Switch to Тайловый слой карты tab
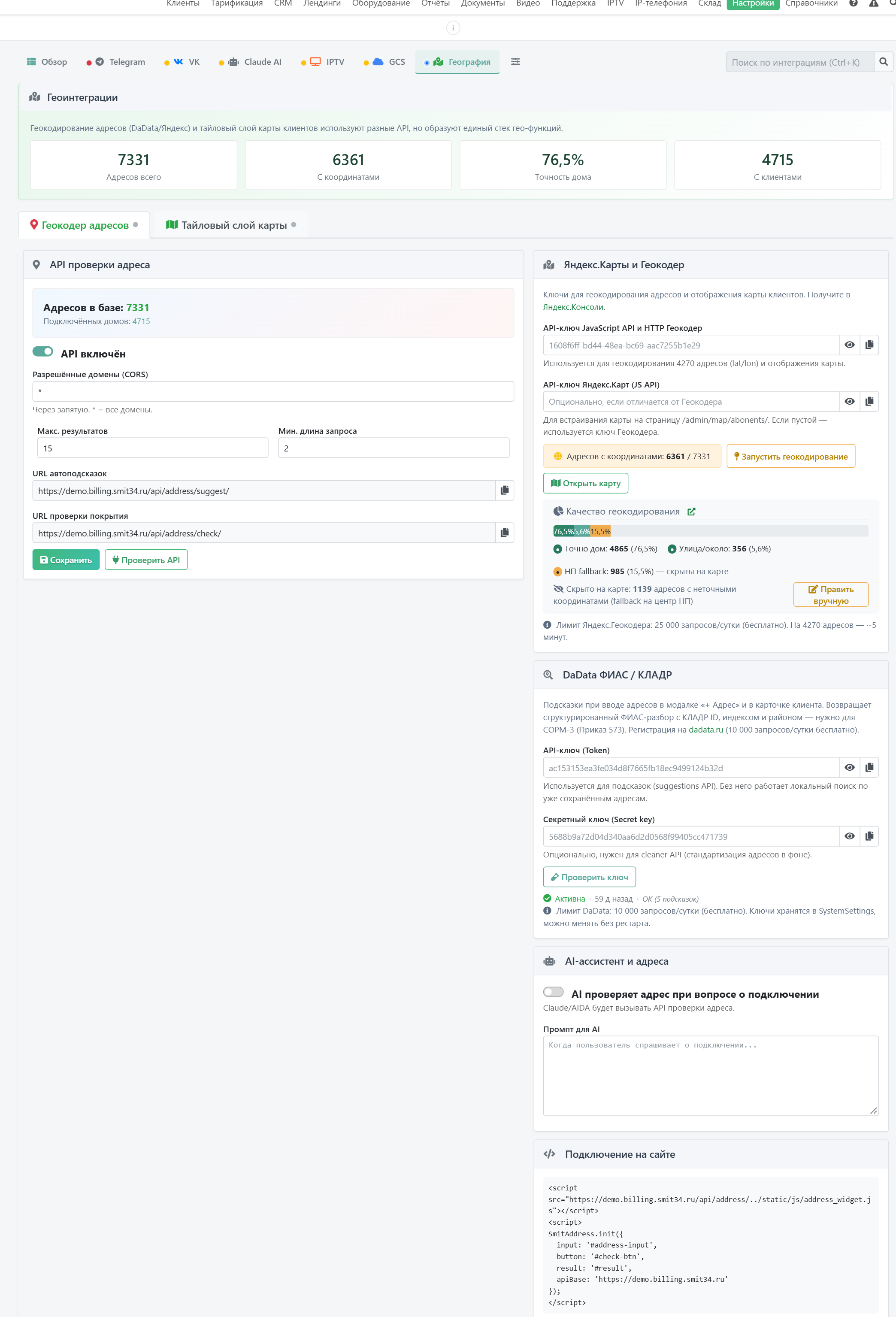Image resolution: width=896 pixels, height=1317 pixels. [231, 225]
